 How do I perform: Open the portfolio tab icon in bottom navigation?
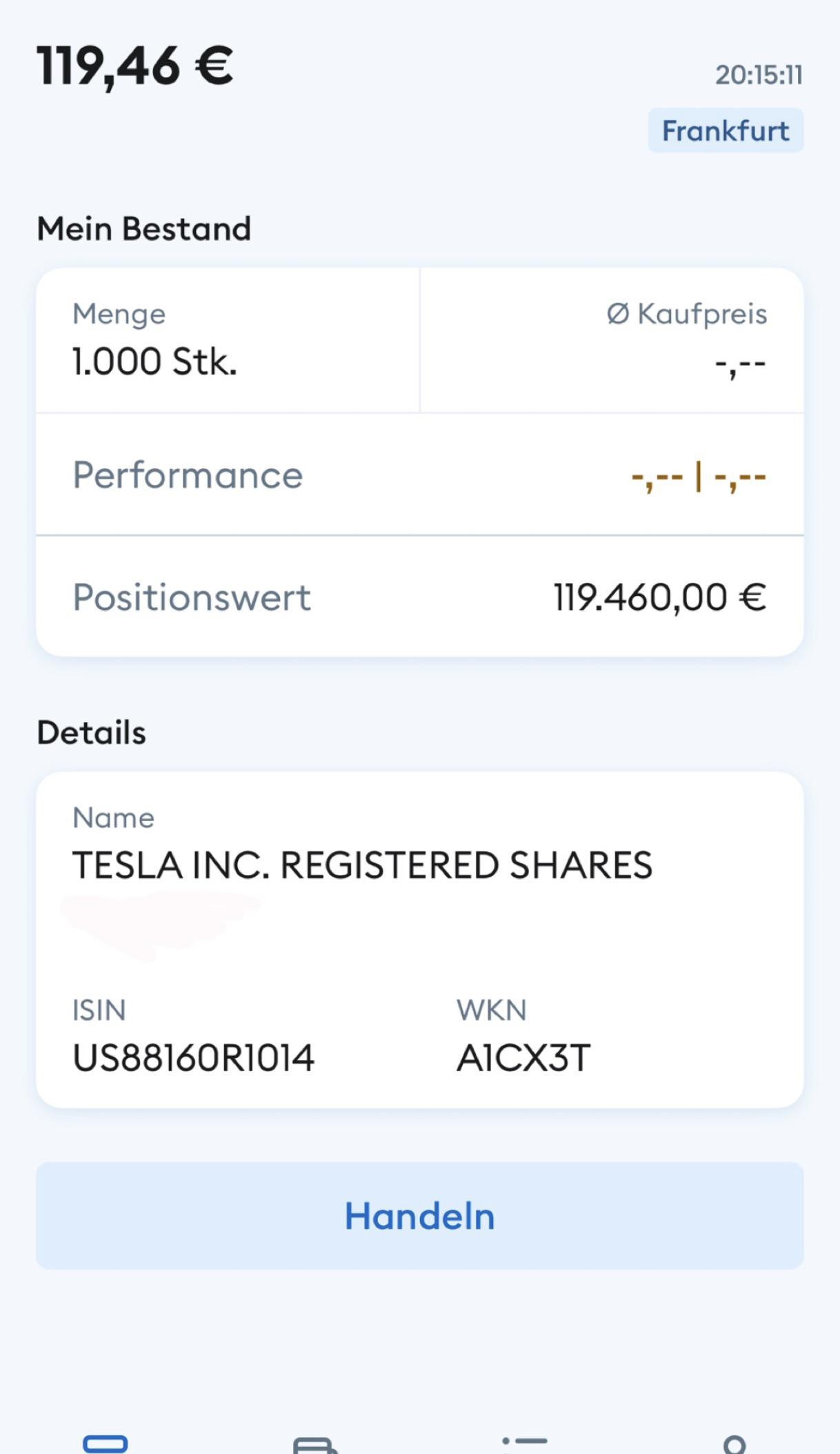pos(106,1443)
